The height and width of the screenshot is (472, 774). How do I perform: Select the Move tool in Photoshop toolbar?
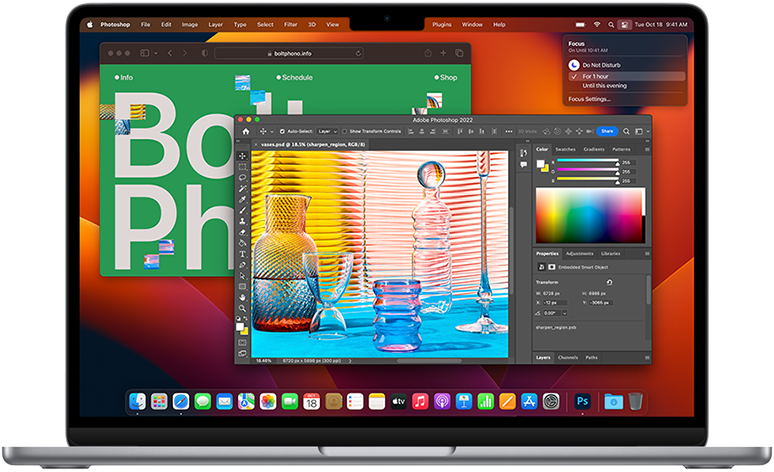pyautogui.click(x=242, y=156)
